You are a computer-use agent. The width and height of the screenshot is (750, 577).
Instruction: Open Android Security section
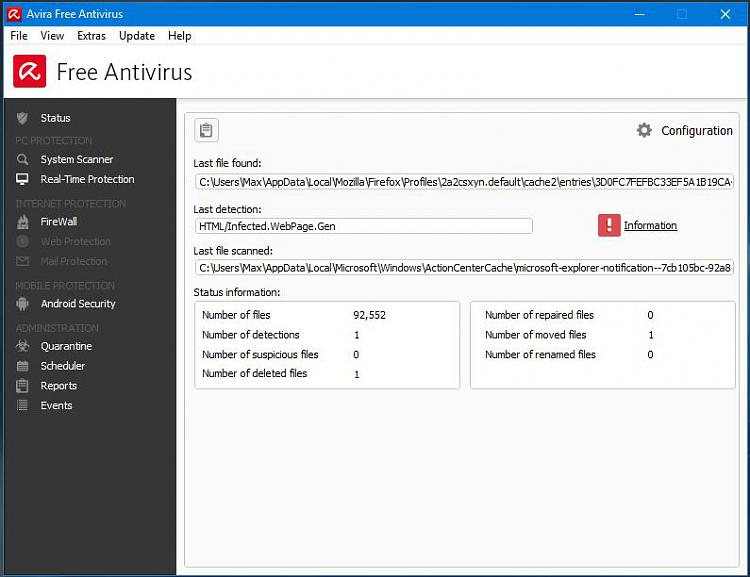[x=78, y=304]
